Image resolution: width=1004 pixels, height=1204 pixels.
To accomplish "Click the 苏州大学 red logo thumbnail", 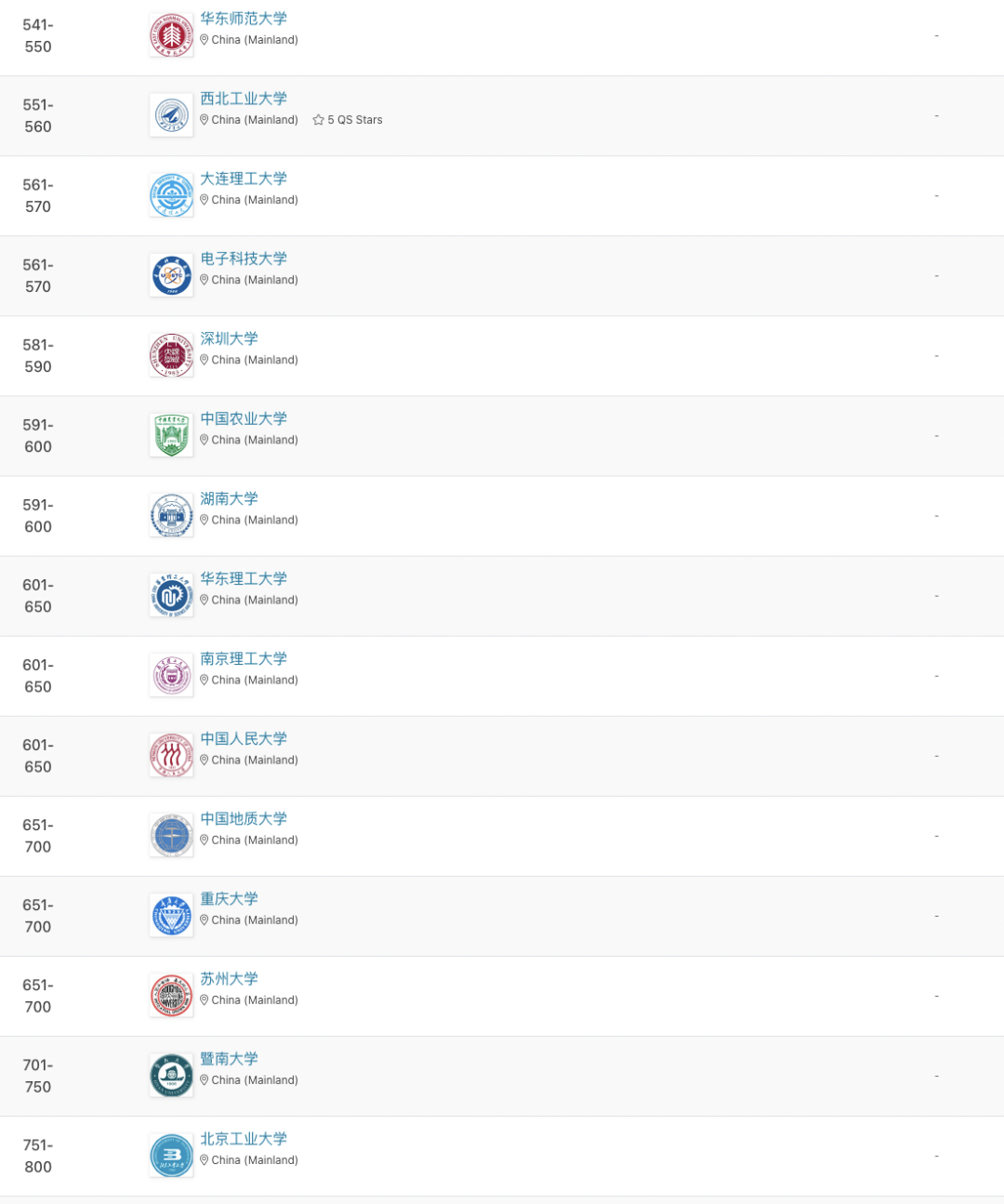I will point(171,996).
